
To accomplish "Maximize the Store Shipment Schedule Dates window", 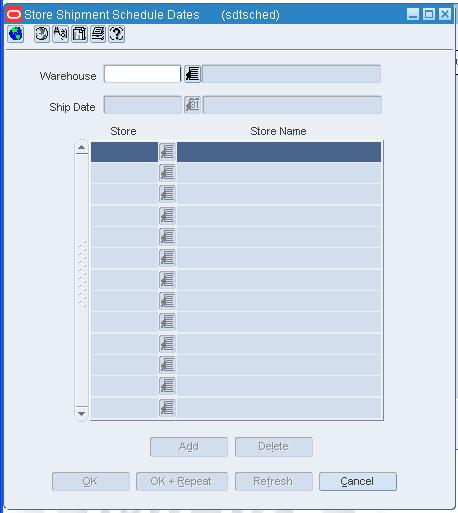I will pos(429,14).
